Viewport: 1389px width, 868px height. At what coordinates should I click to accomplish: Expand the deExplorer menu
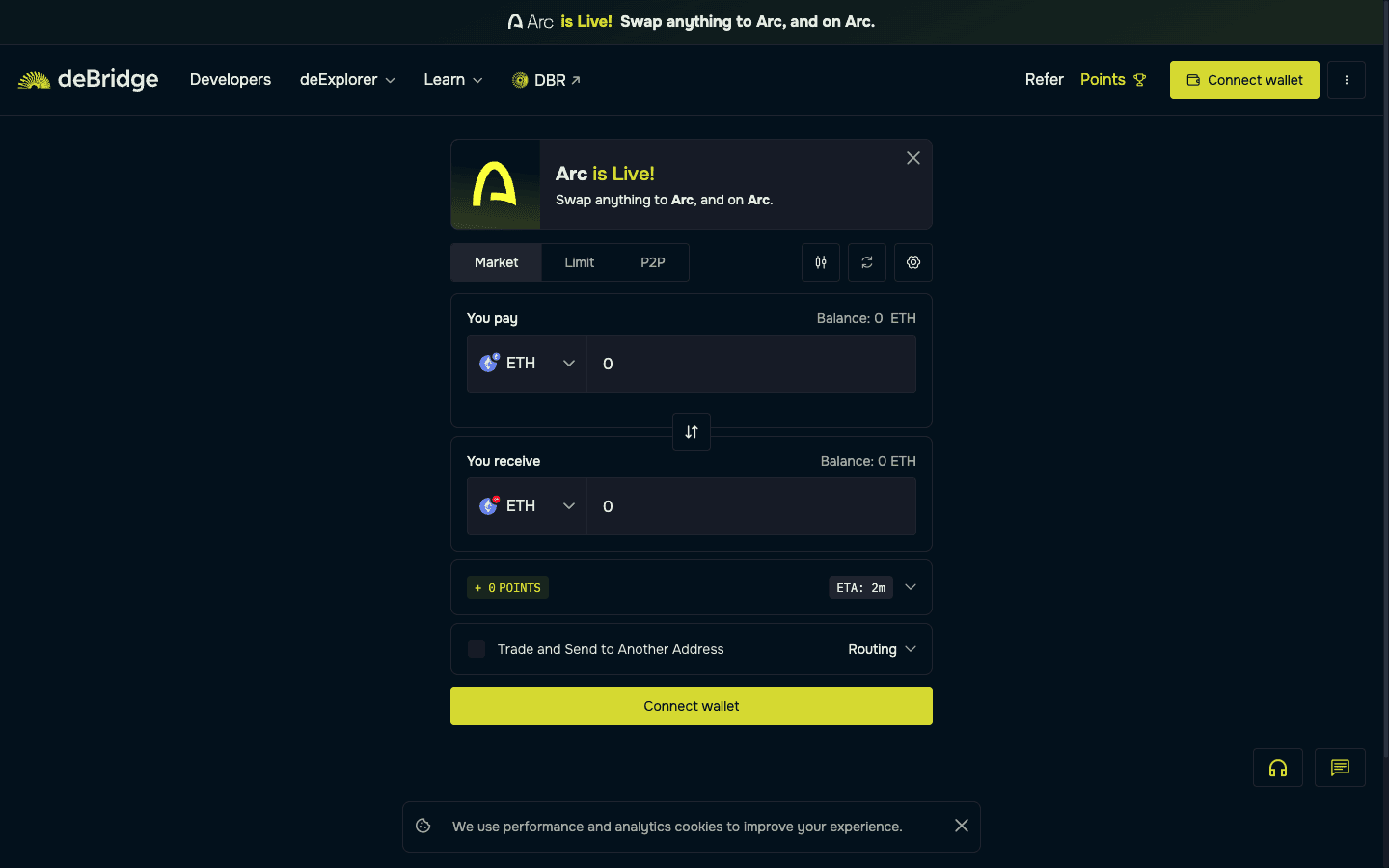(347, 80)
